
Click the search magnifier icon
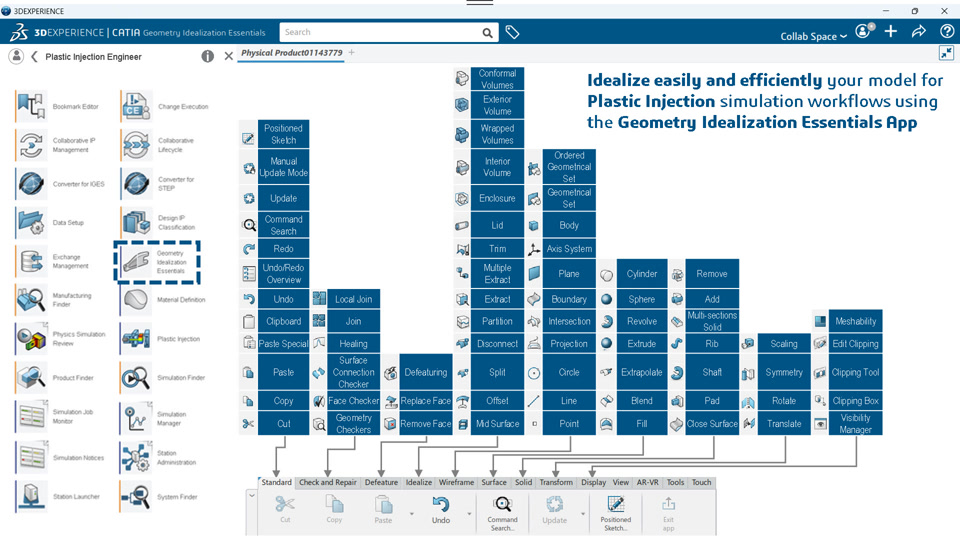pos(487,32)
